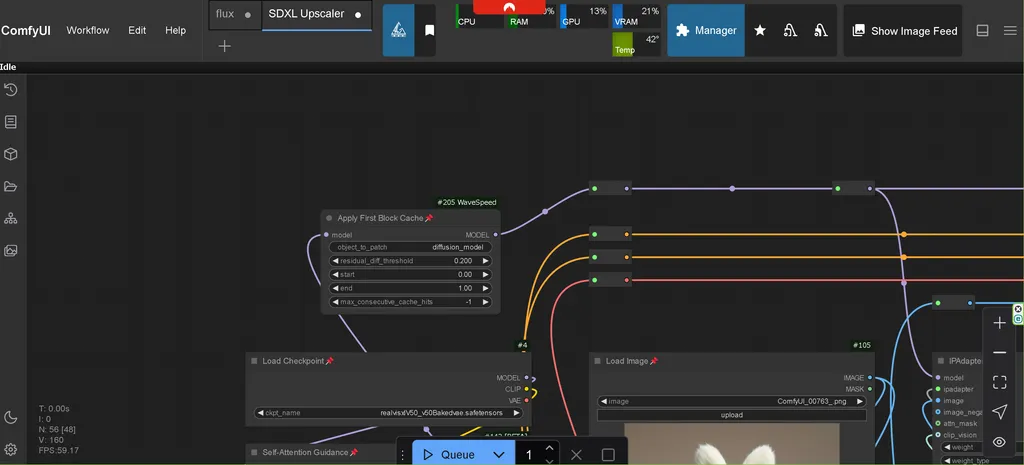
Task: Open the image file selector ComfyUI_00763_.png
Action: [x=731, y=401]
